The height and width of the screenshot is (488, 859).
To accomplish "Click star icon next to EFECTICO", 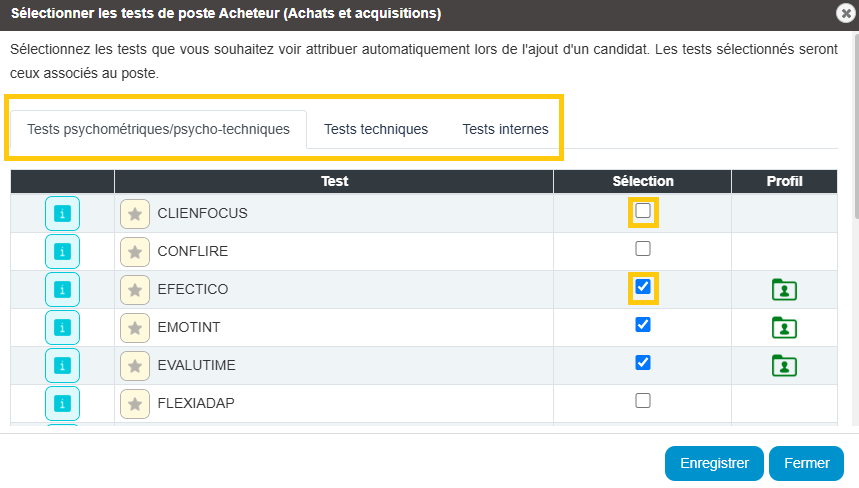I will [135, 290].
